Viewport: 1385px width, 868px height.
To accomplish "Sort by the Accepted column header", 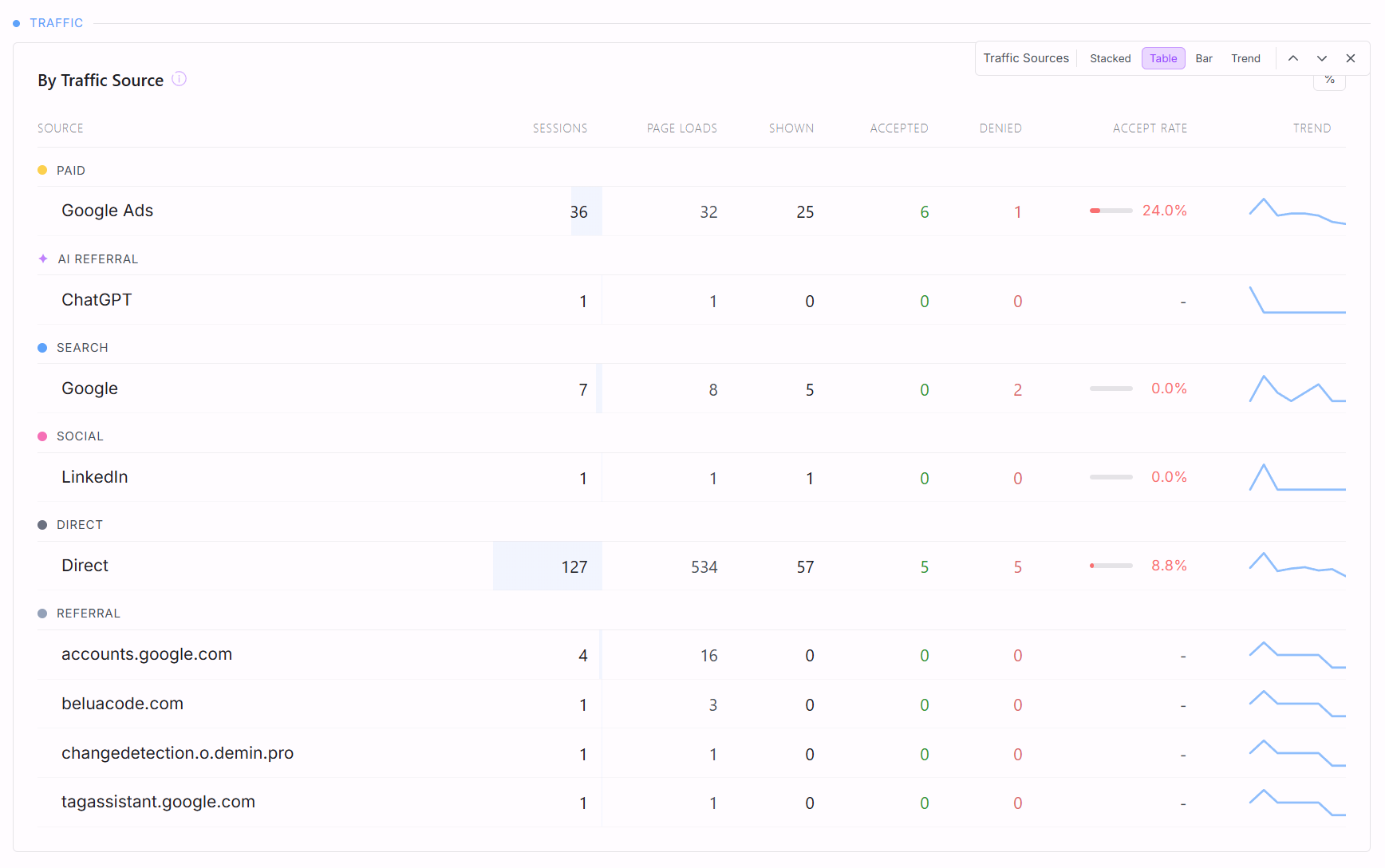I will 899,128.
